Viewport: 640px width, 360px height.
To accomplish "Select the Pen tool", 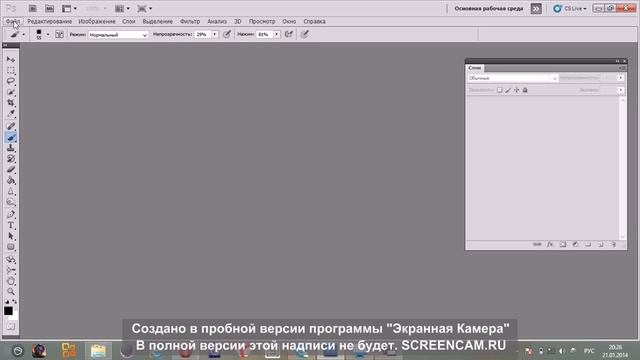I will (11, 215).
